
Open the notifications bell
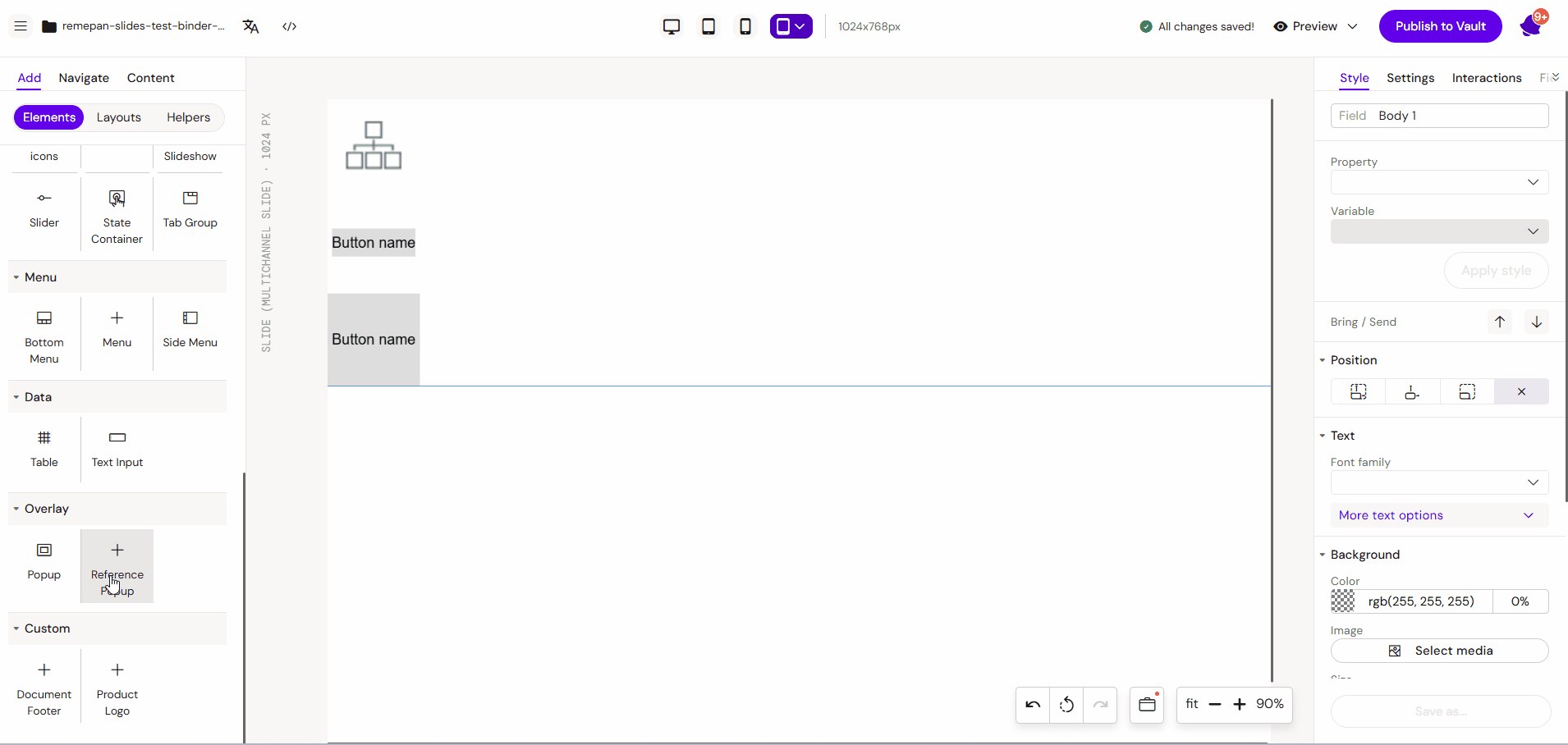tap(1531, 25)
